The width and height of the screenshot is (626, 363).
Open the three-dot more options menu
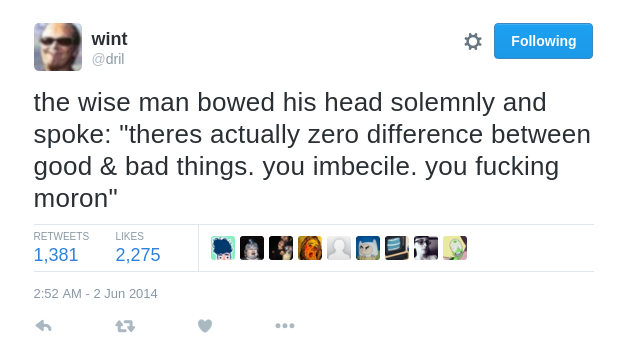(285, 326)
